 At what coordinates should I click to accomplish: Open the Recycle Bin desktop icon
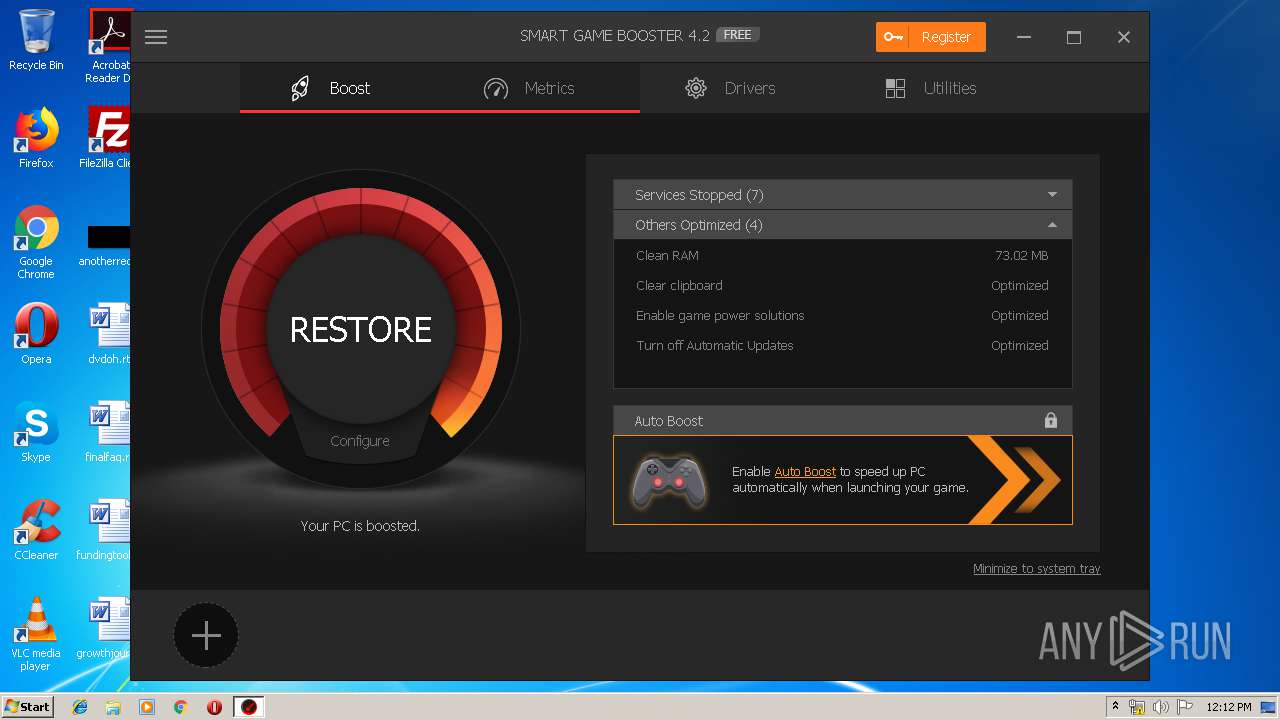coord(36,40)
